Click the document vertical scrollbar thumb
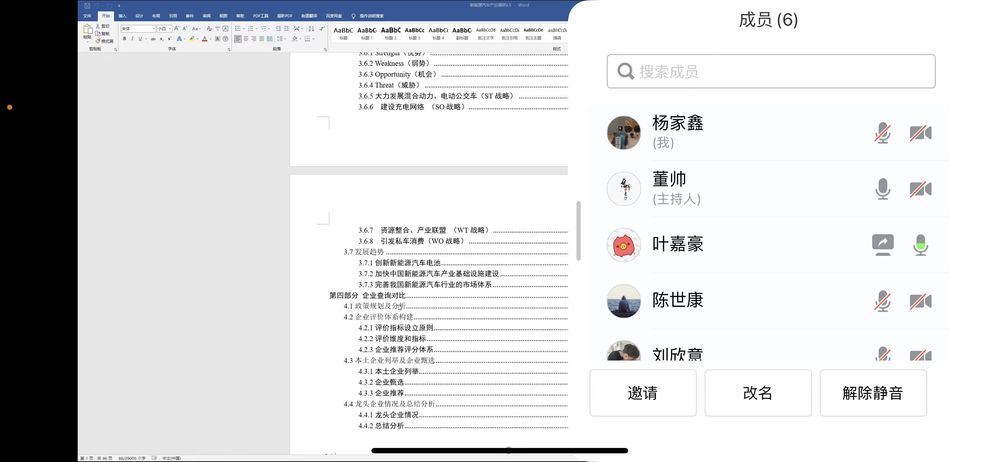Image resolution: width=999 pixels, height=462 pixels. click(579, 231)
